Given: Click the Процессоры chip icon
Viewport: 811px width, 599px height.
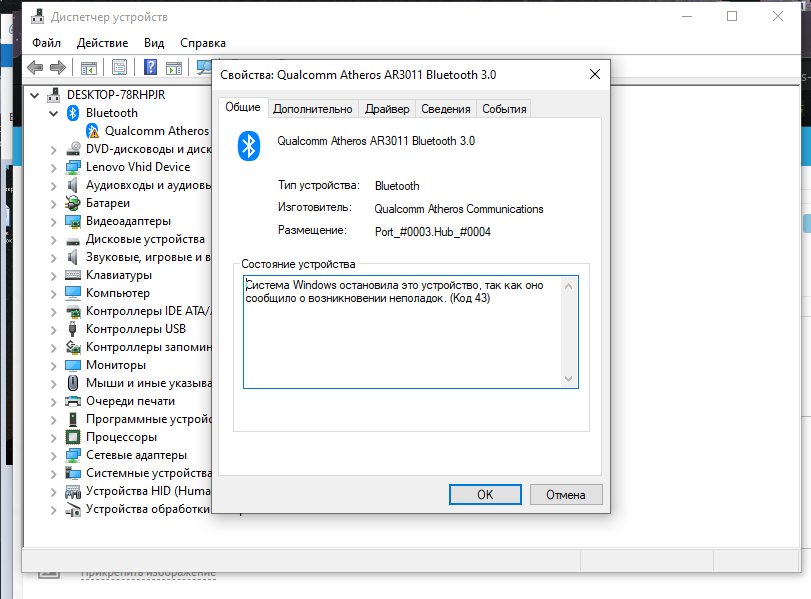Looking at the screenshot, I should (73, 437).
